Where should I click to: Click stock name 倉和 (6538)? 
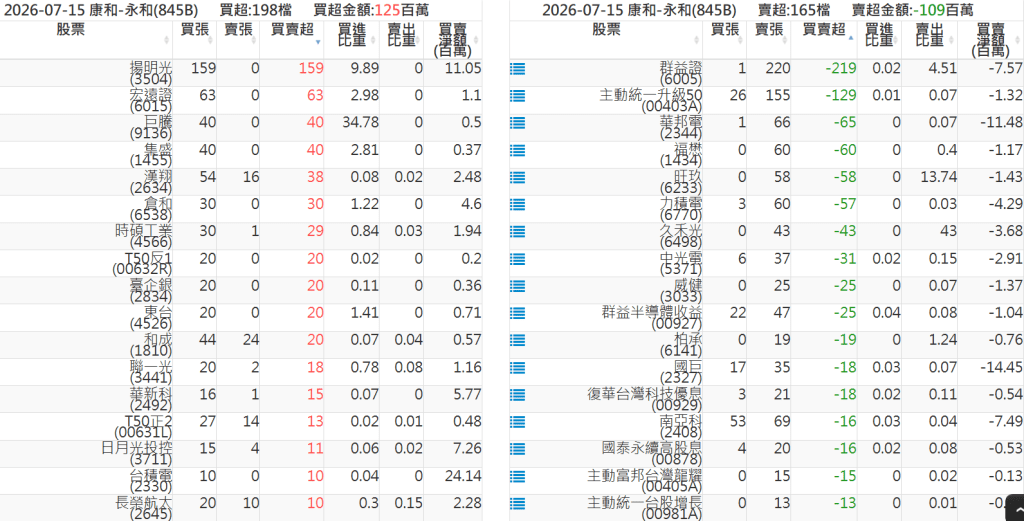coord(151,209)
